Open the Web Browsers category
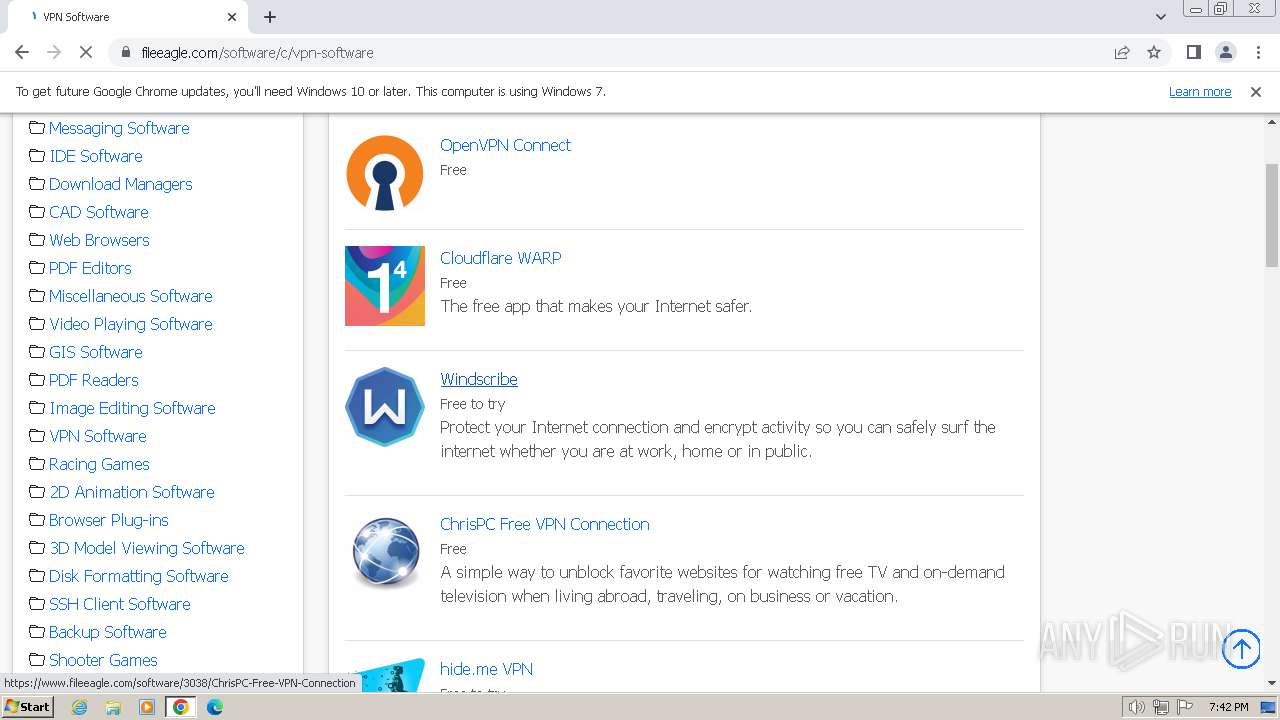1280x720 pixels. (x=99, y=240)
